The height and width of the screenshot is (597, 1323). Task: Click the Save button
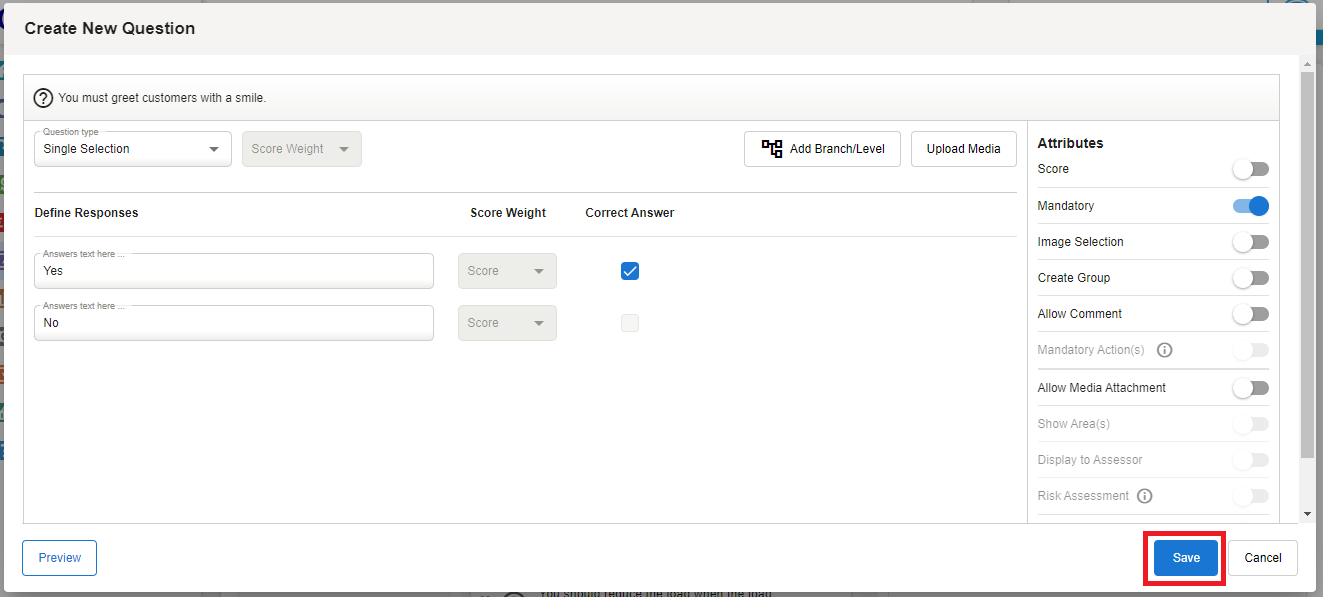tap(1185, 558)
